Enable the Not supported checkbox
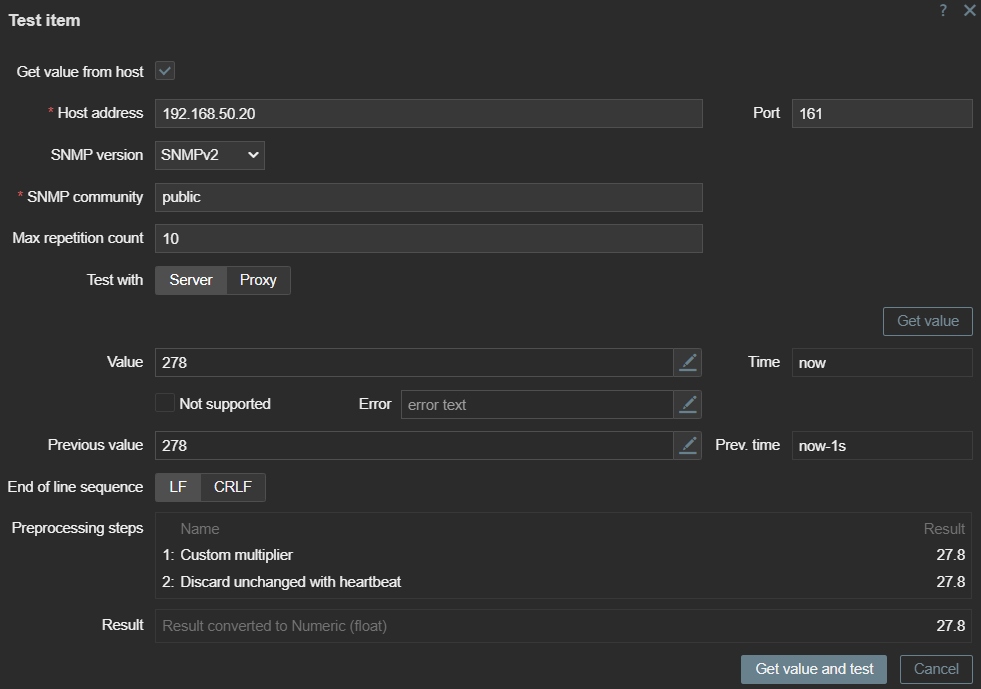This screenshot has height=689, width=981. point(165,404)
